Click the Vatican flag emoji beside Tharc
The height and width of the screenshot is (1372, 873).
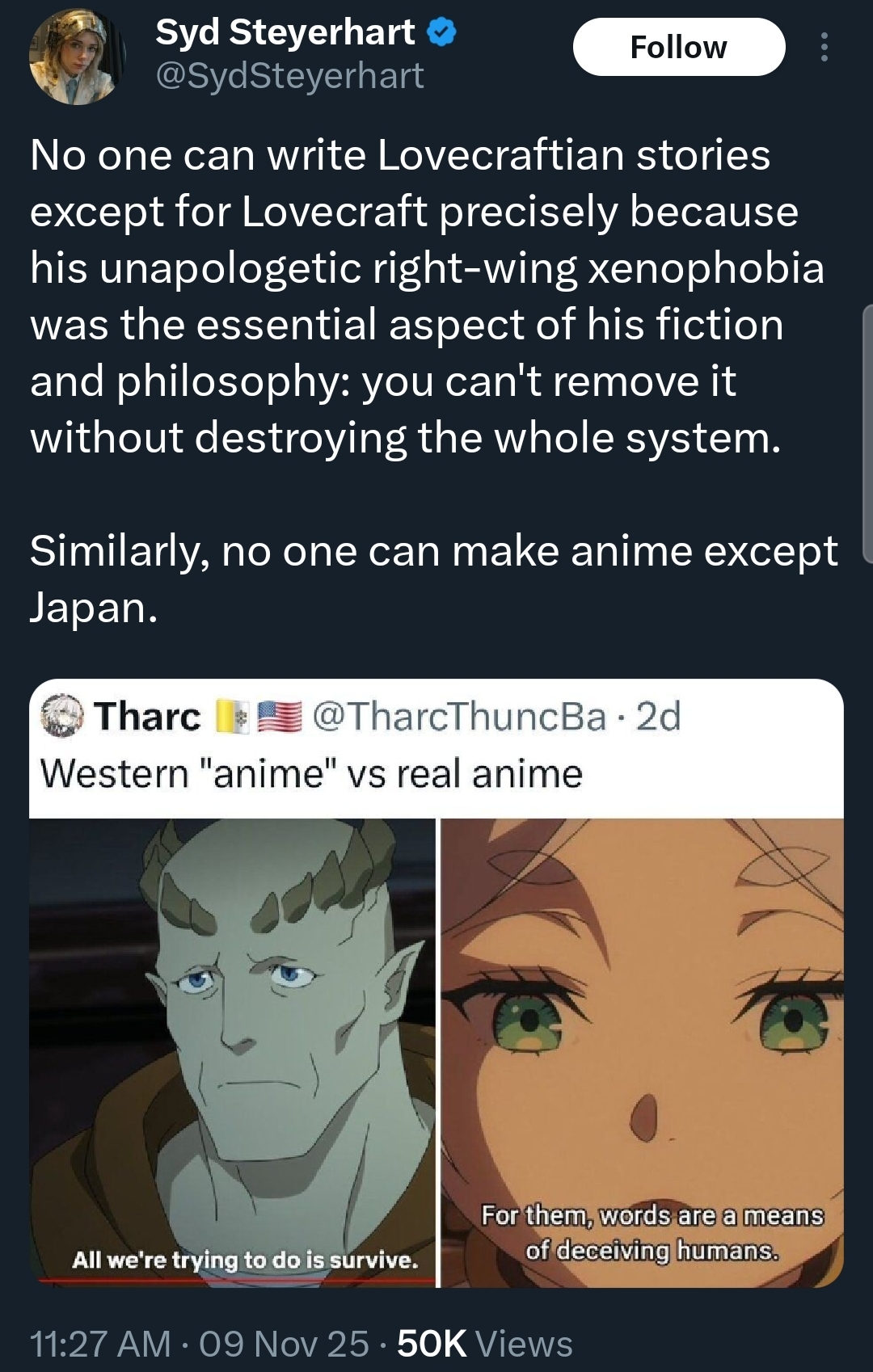coord(232,717)
